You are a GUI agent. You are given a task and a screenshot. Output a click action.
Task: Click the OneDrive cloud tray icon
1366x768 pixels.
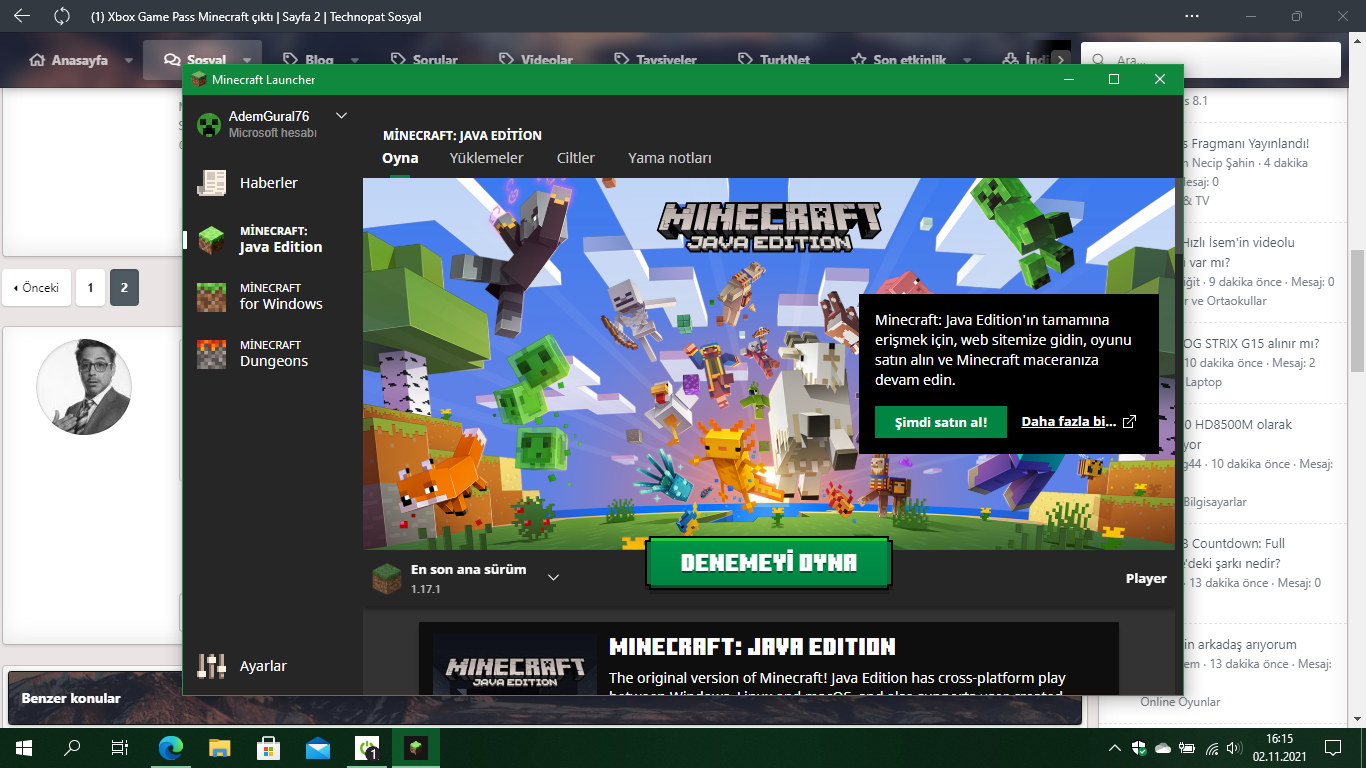click(1163, 747)
